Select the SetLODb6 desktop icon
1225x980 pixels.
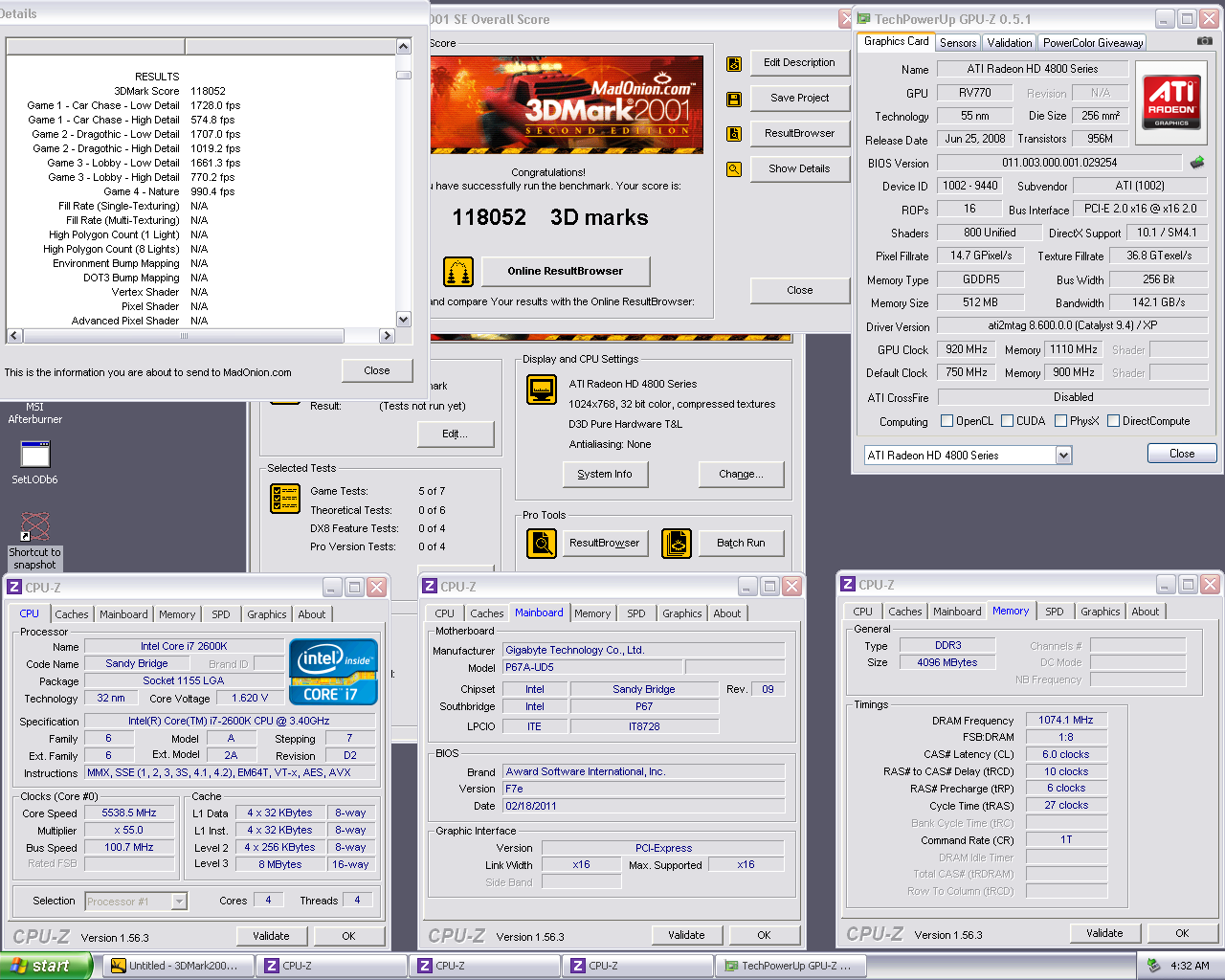[x=35, y=456]
